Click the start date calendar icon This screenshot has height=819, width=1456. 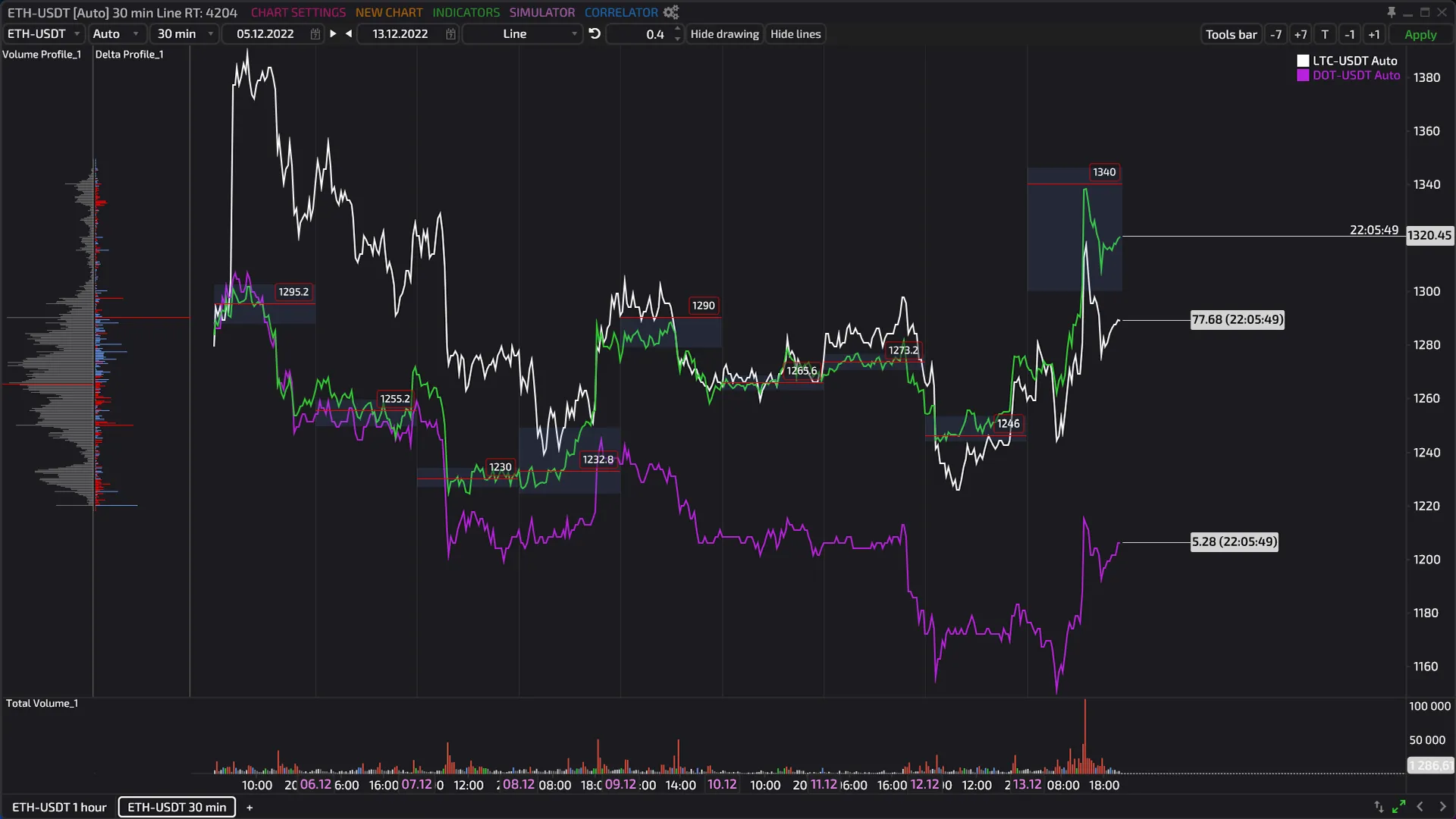pyautogui.click(x=315, y=34)
